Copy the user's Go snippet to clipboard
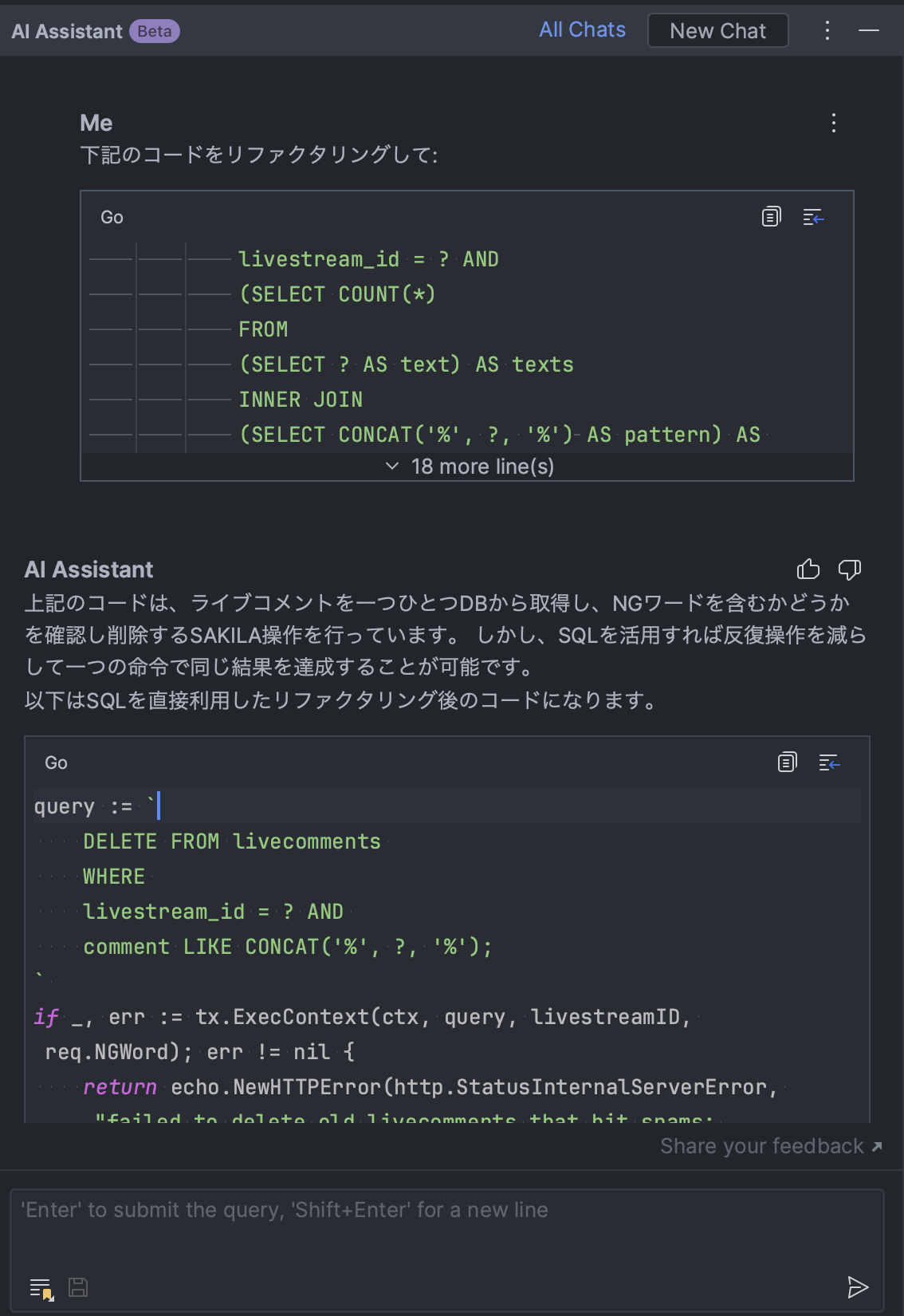904x1316 pixels. (771, 217)
